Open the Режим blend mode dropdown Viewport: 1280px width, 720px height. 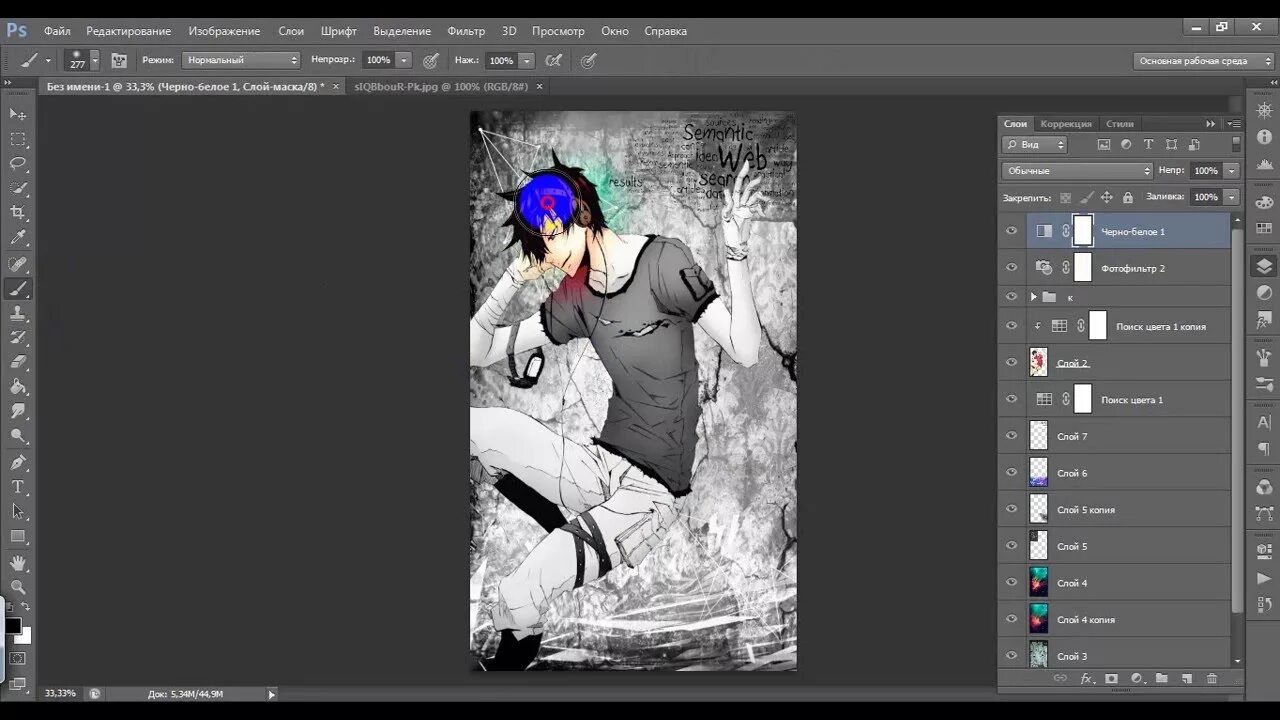point(241,60)
